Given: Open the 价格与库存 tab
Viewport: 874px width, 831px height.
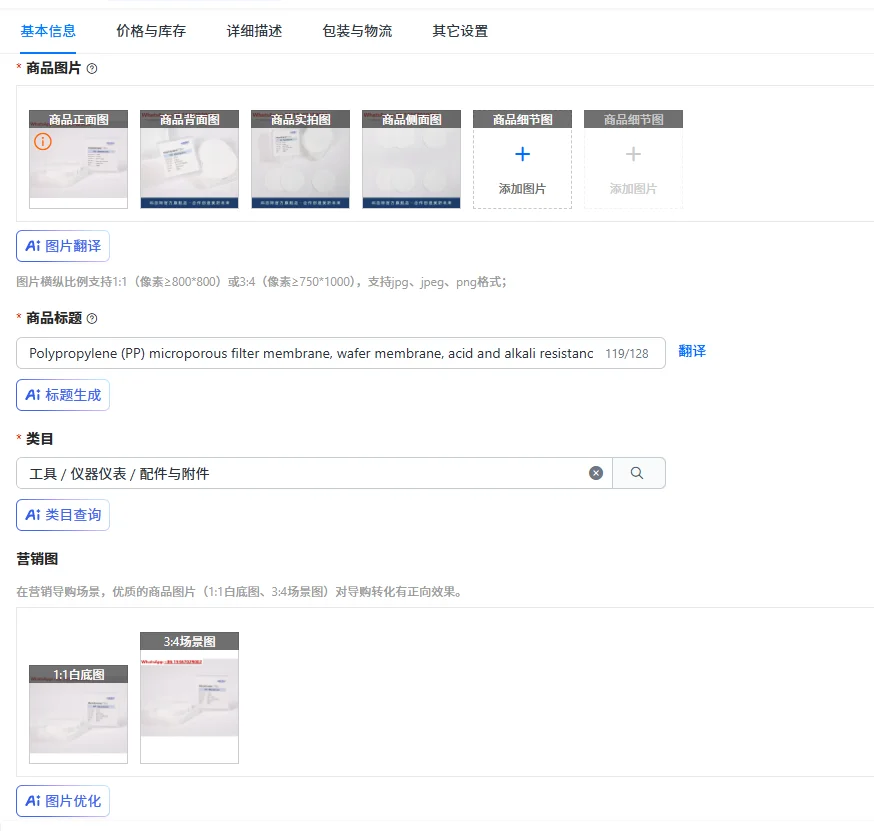Looking at the screenshot, I should [150, 31].
